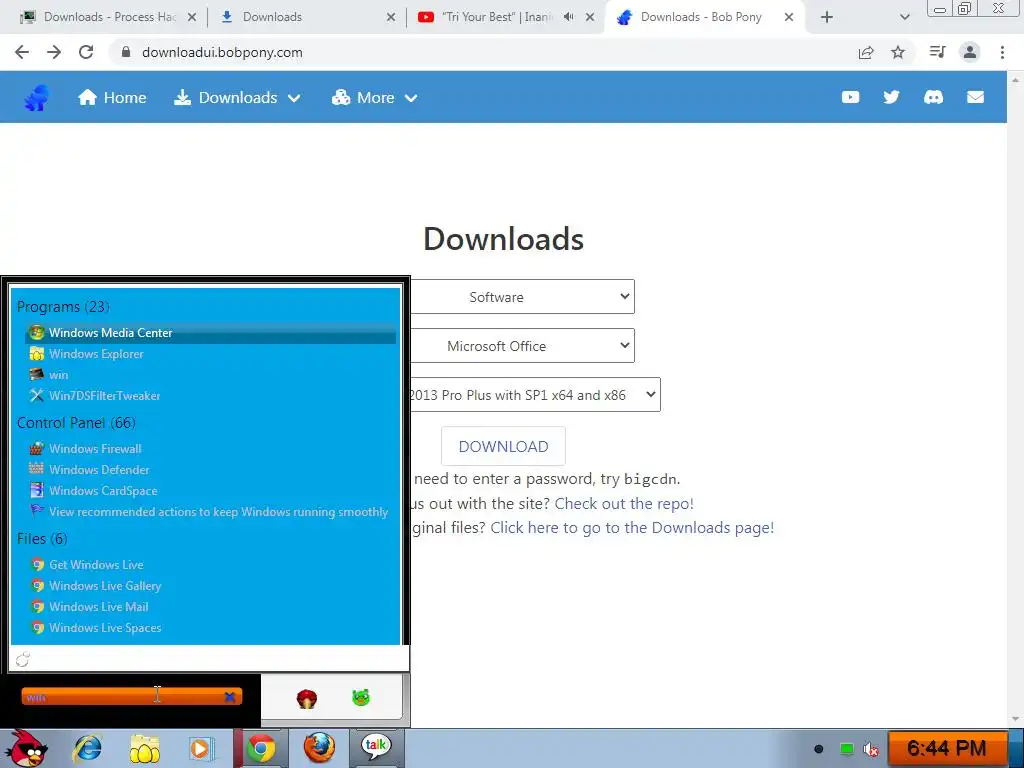This screenshot has height=768, width=1024.
Task: Follow the Downloads page link
Action: 632,528
